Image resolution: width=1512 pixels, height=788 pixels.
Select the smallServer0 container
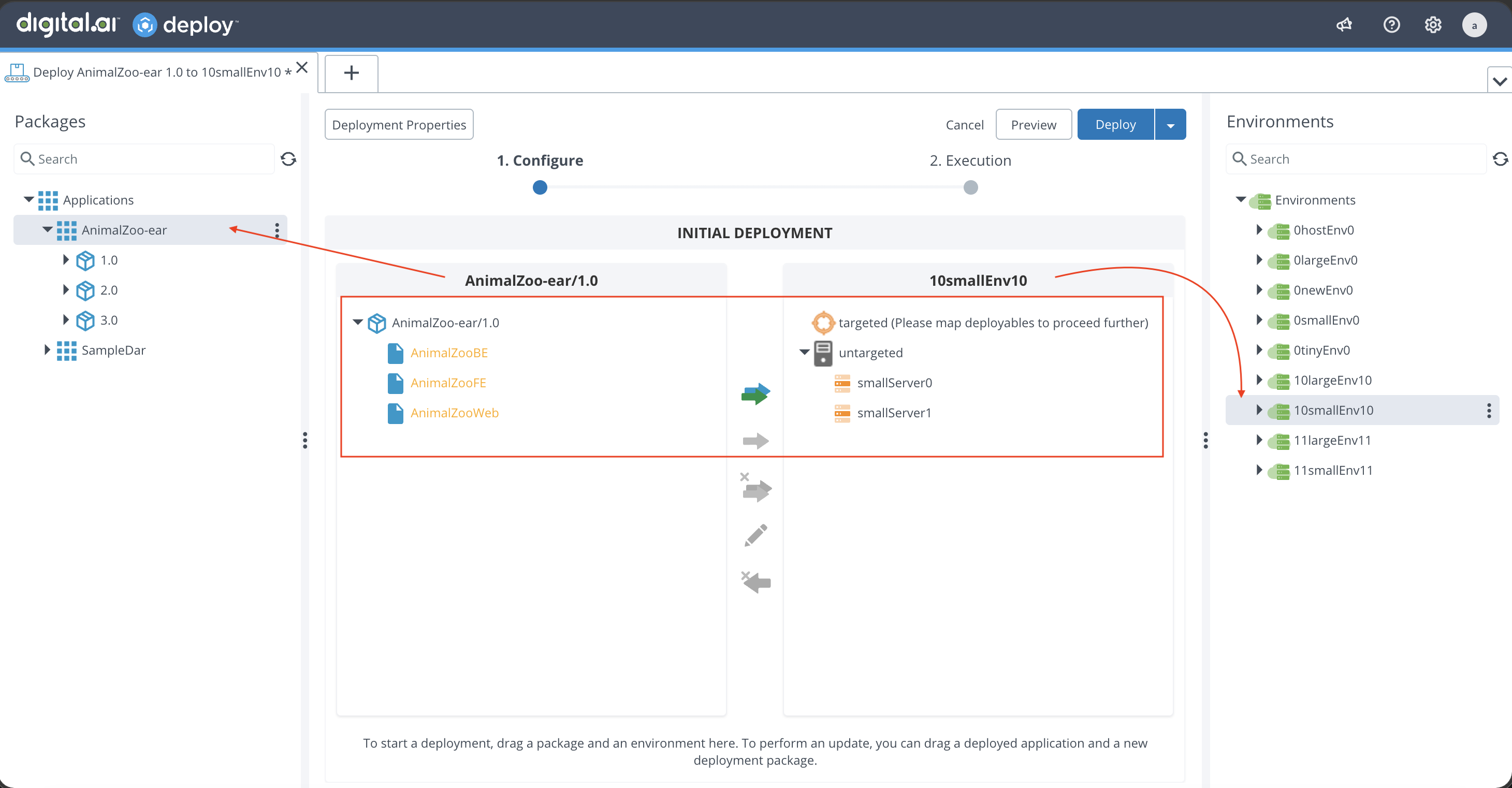pyautogui.click(x=895, y=383)
